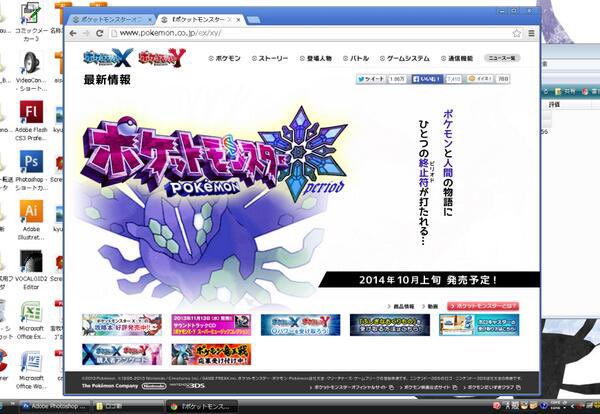Click the red system tray icon
Viewport: 600px width, 414px height.
pos(497,406)
